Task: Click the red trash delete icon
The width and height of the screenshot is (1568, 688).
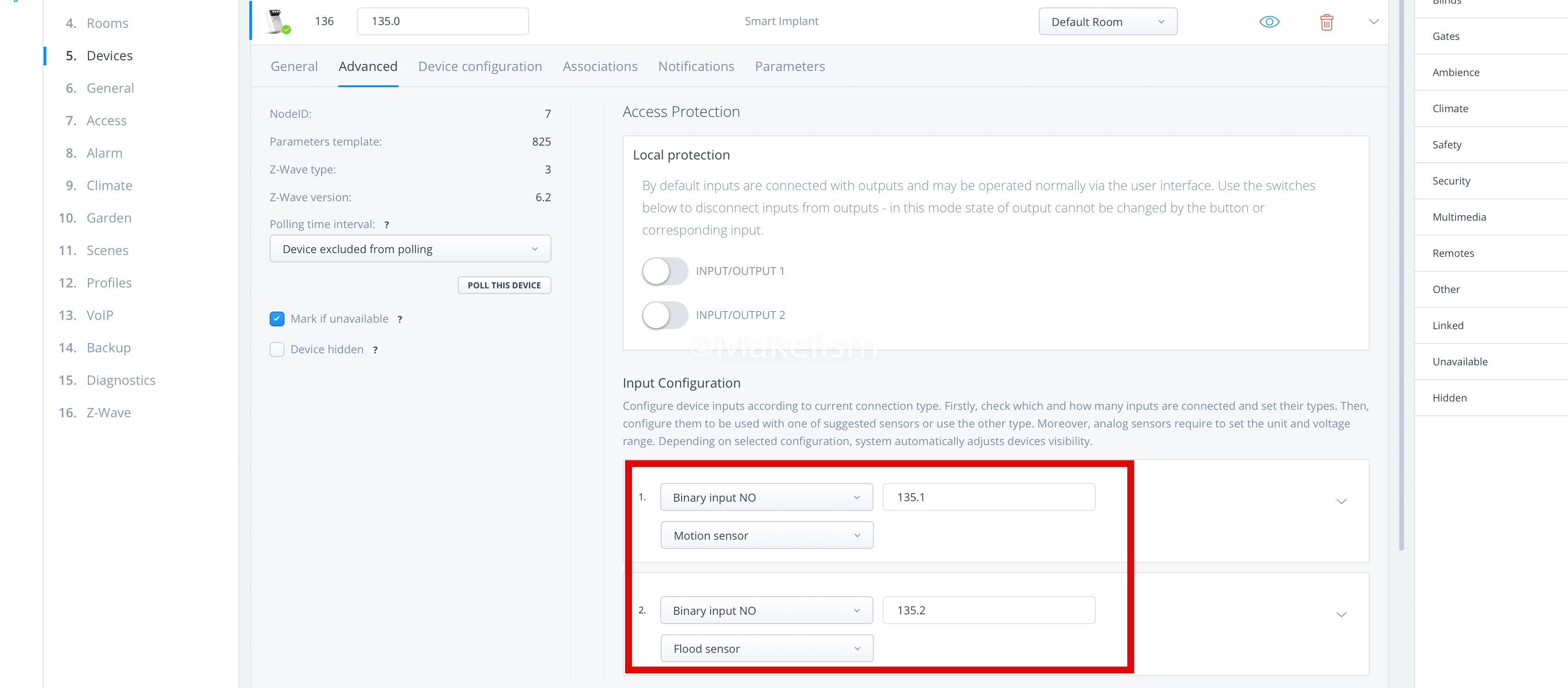Action: pyautogui.click(x=1326, y=23)
